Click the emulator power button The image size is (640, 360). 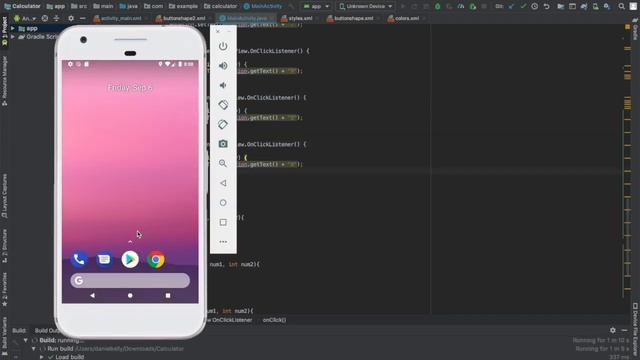coord(223,46)
